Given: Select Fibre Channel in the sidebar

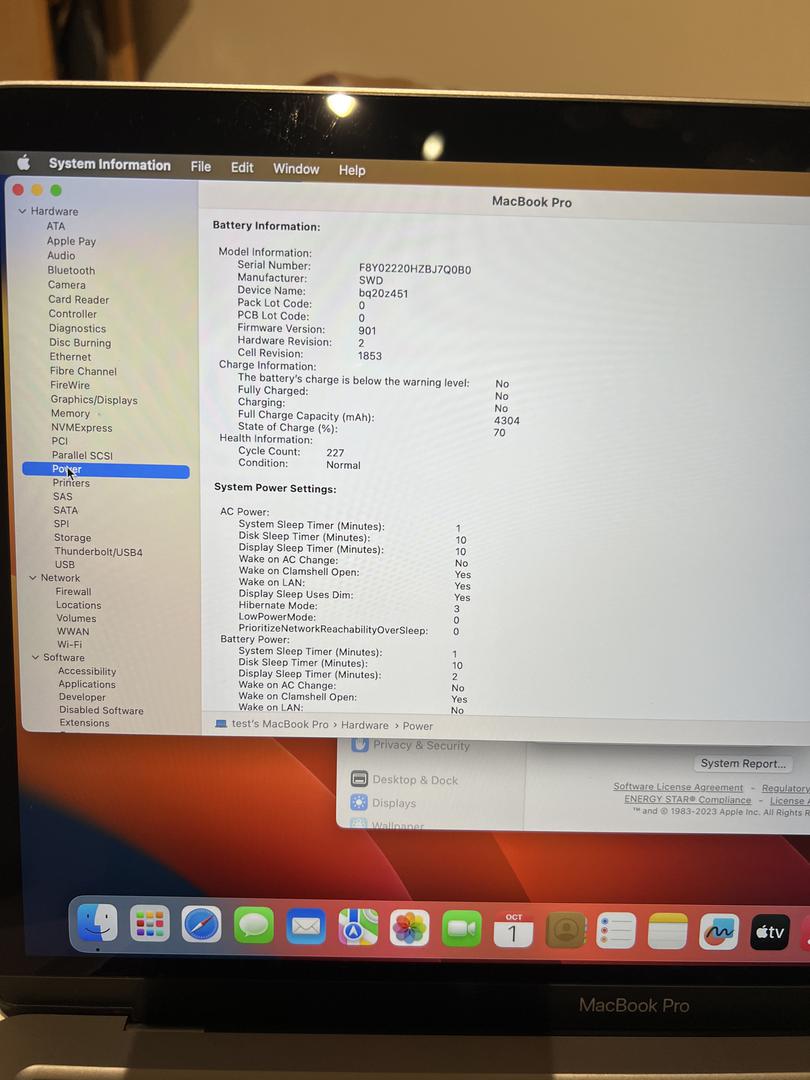Looking at the screenshot, I should tap(83, 371).
